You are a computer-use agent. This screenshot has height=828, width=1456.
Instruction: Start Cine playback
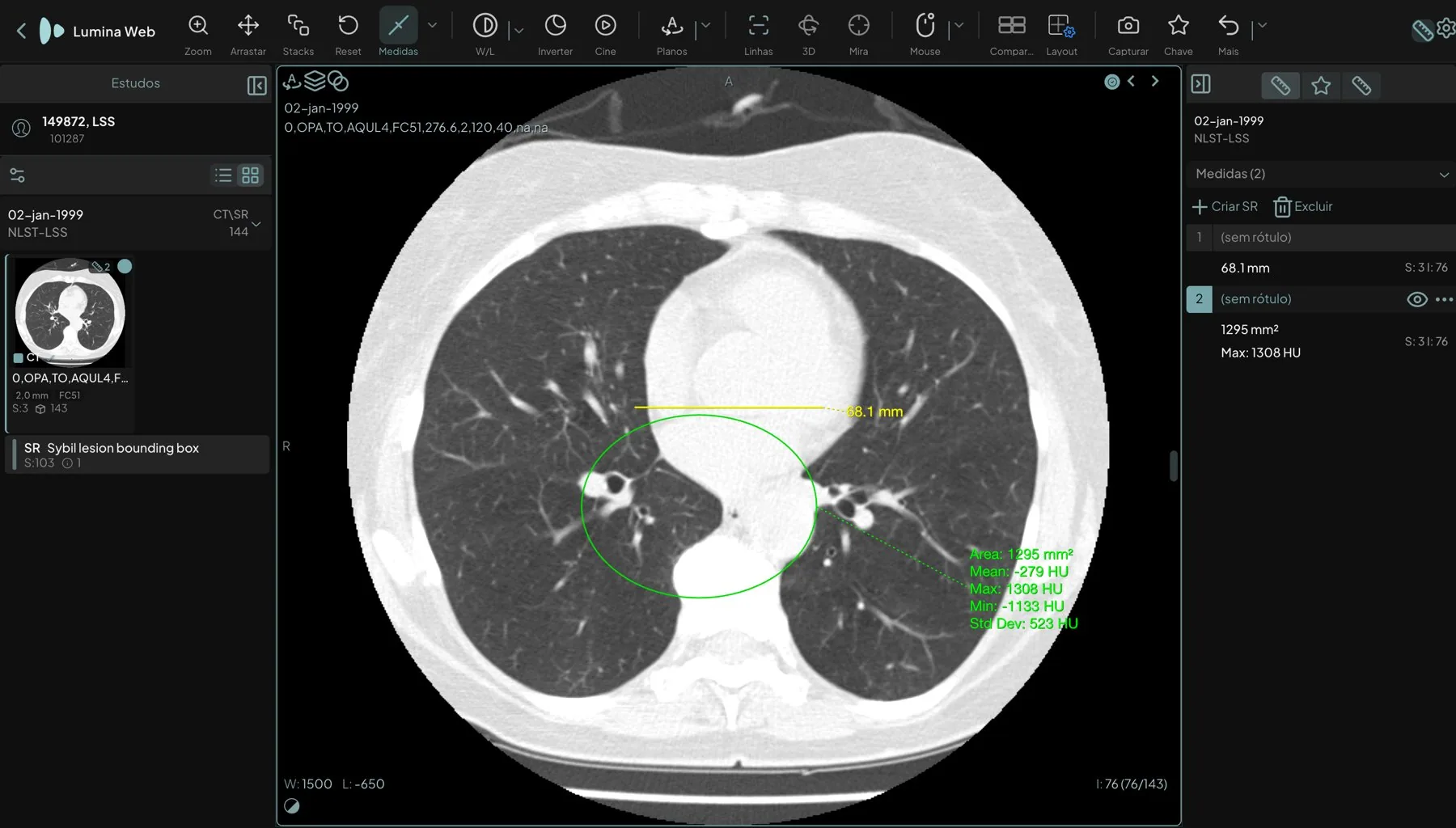(x=605, y=33)
